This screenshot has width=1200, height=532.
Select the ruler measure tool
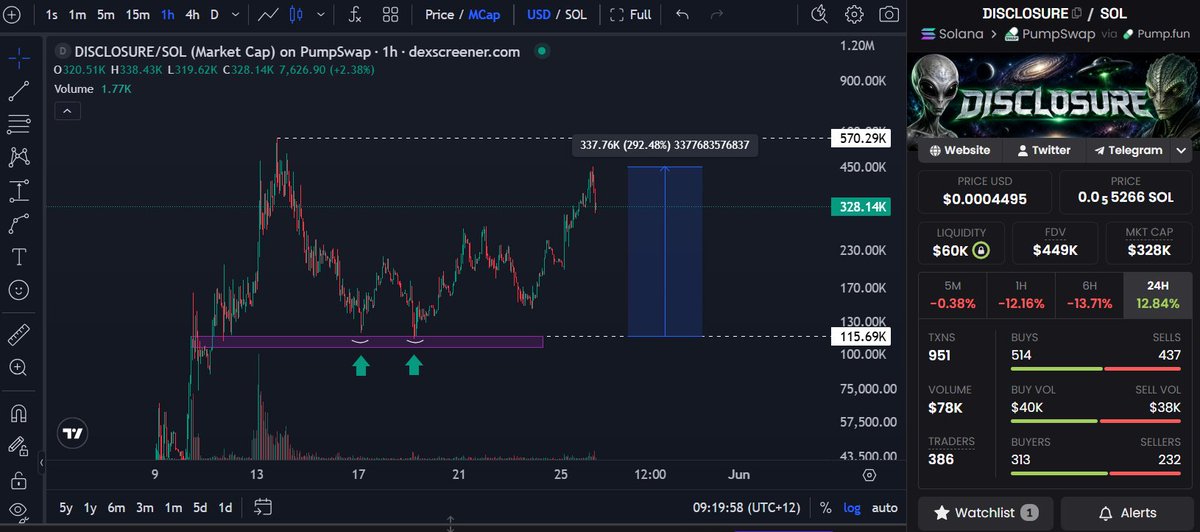[19, 334]
